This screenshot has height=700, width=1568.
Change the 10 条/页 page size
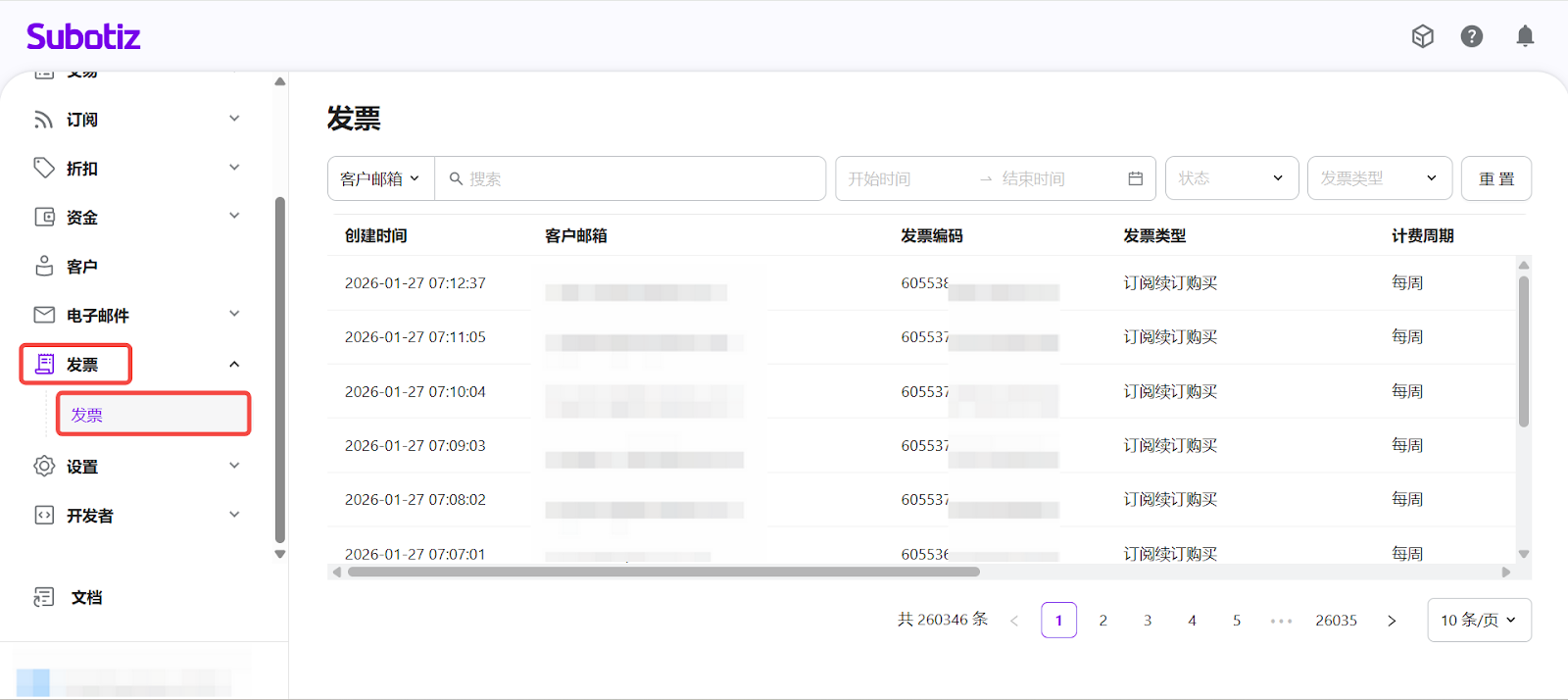(x=1478, y=620)
